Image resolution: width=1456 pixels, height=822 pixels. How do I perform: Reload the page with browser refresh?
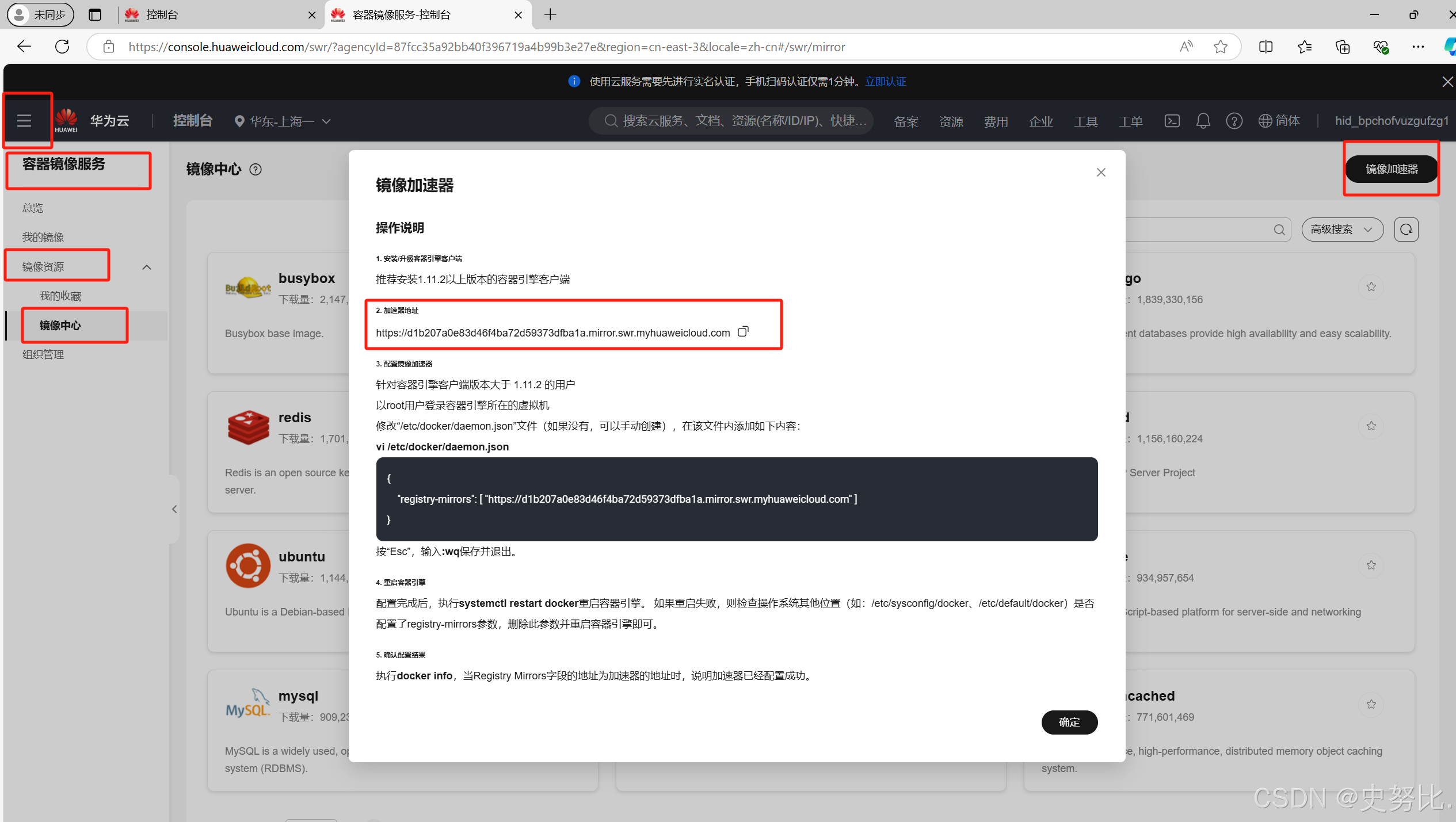62,47
